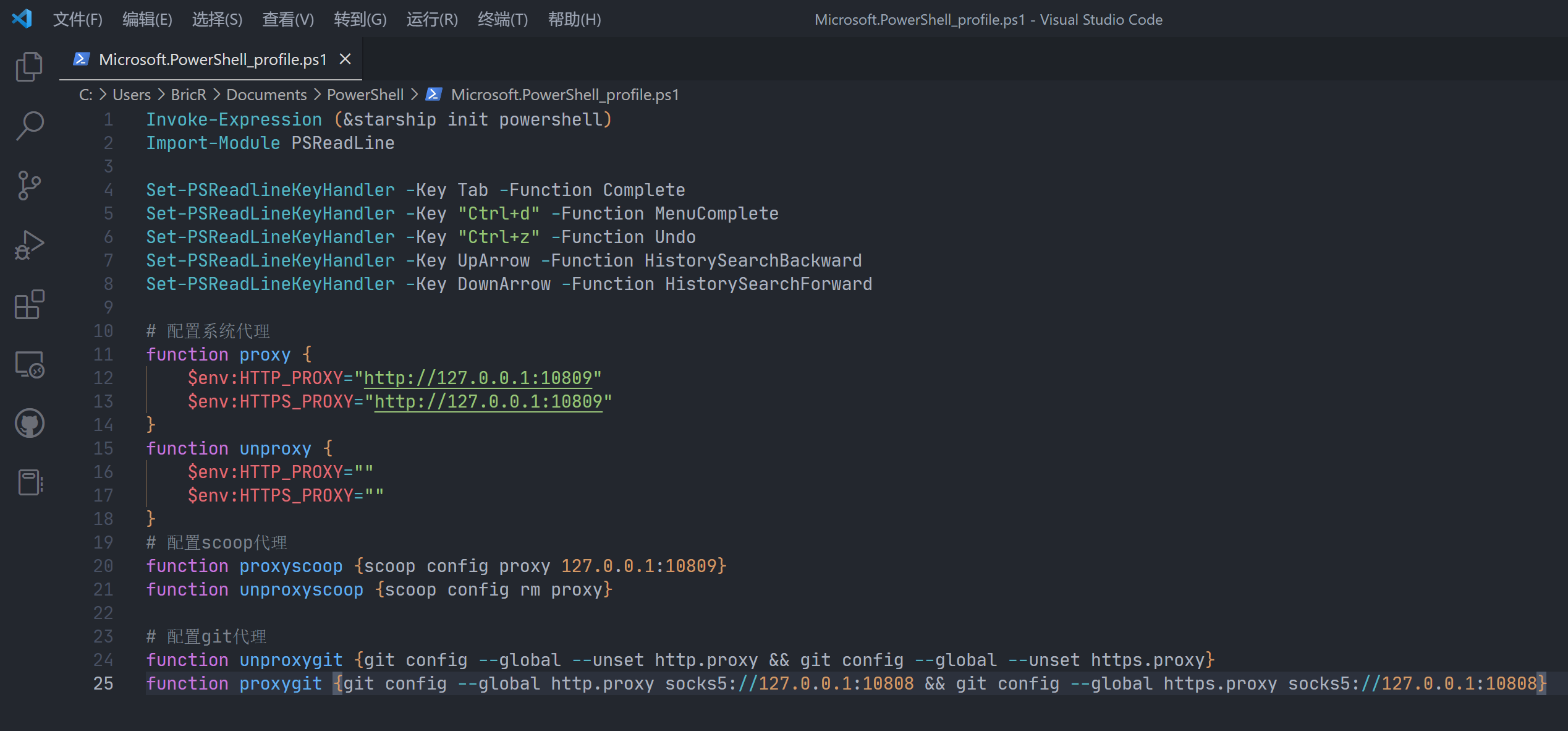Open Source Control view
The image size is (1568, 731).
click(28, 185)
